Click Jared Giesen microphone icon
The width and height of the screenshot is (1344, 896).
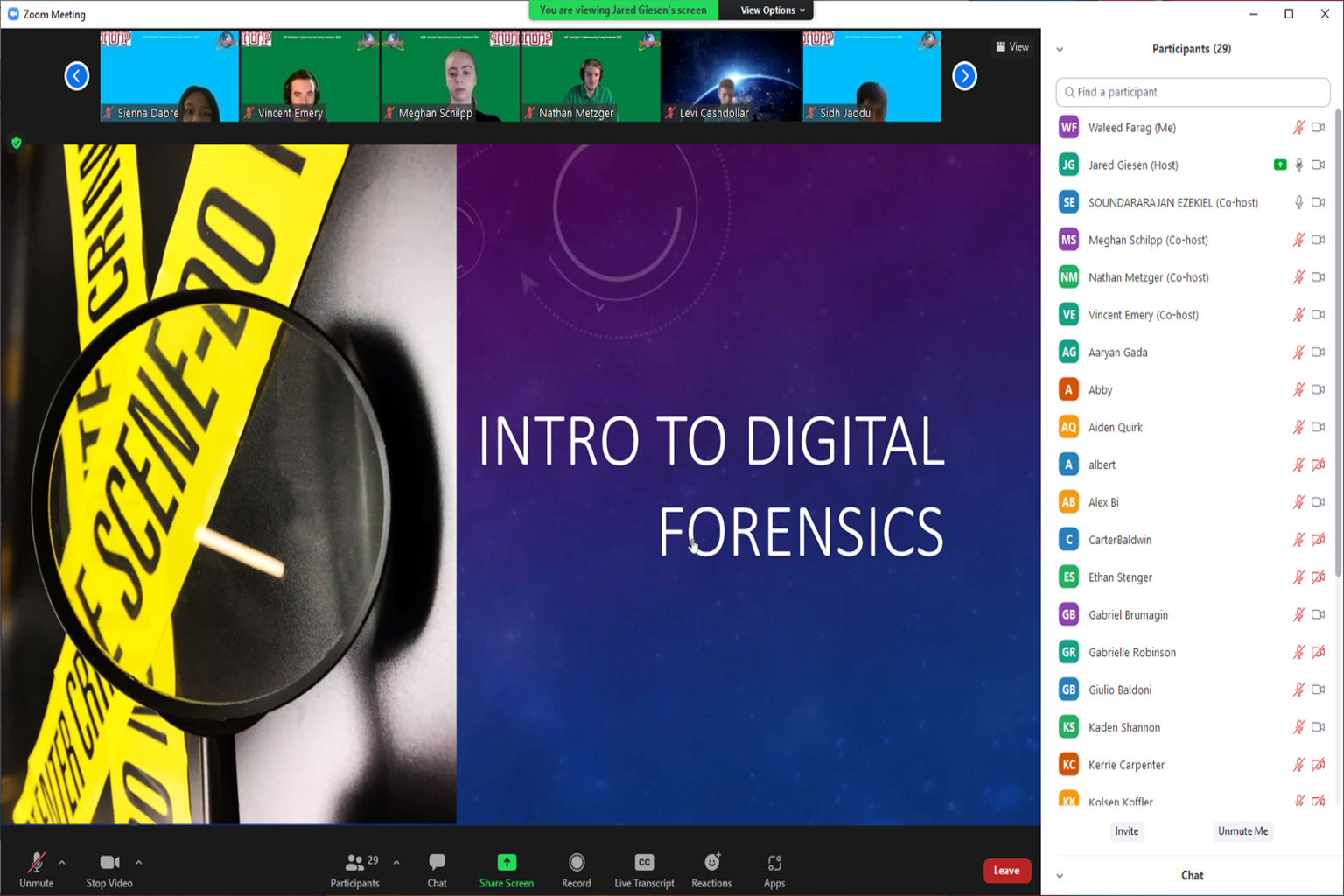1299,165
